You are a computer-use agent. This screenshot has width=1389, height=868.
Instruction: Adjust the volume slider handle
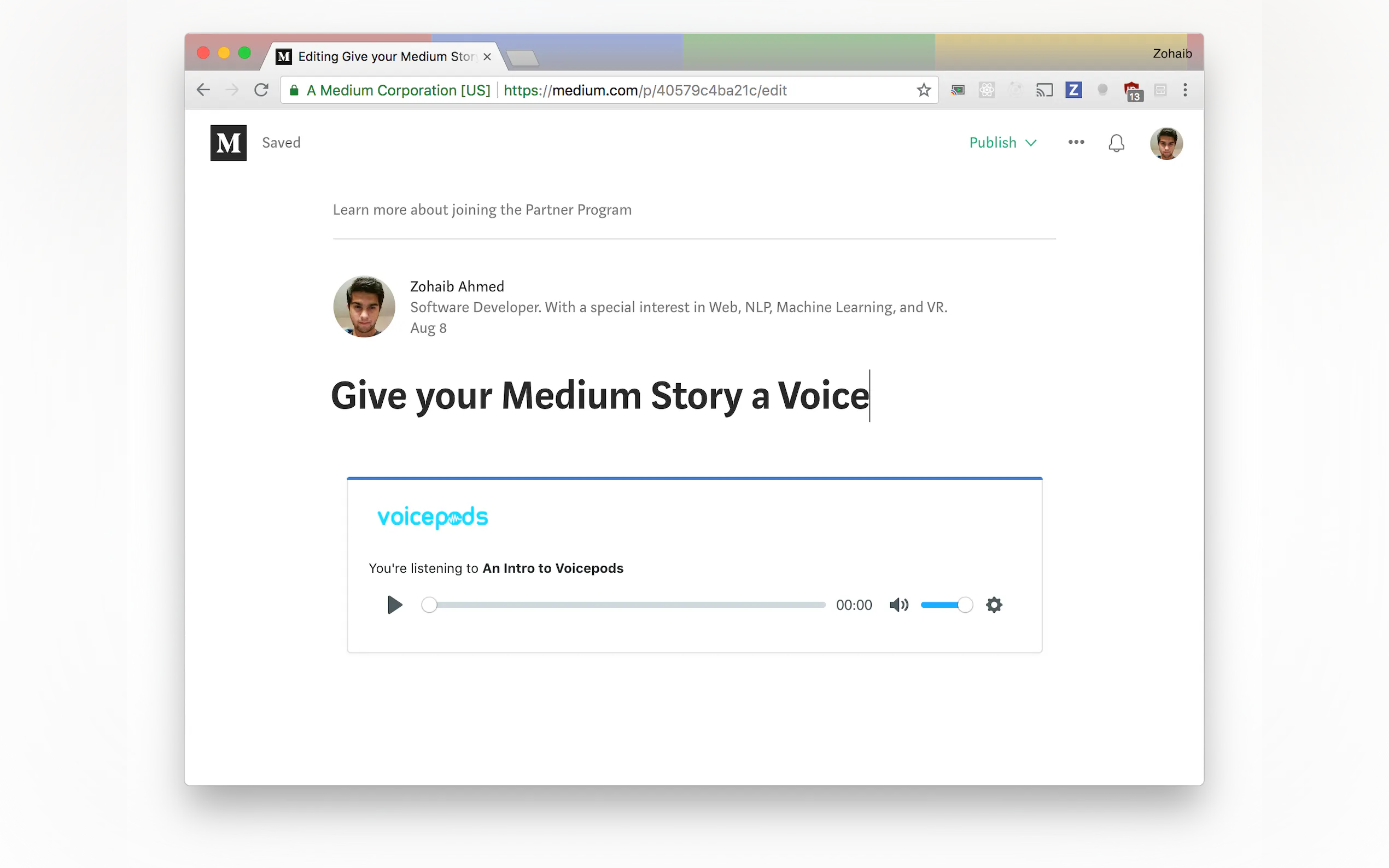(965, 605)
